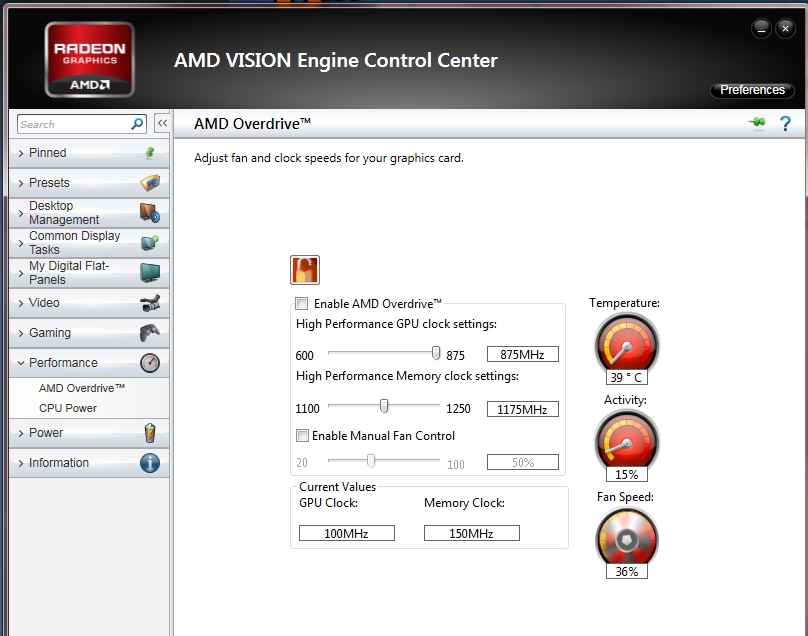The image size is (808, 636).
Task: Click the AMD Overdrive™ page heading
Action: coord(252,124)
